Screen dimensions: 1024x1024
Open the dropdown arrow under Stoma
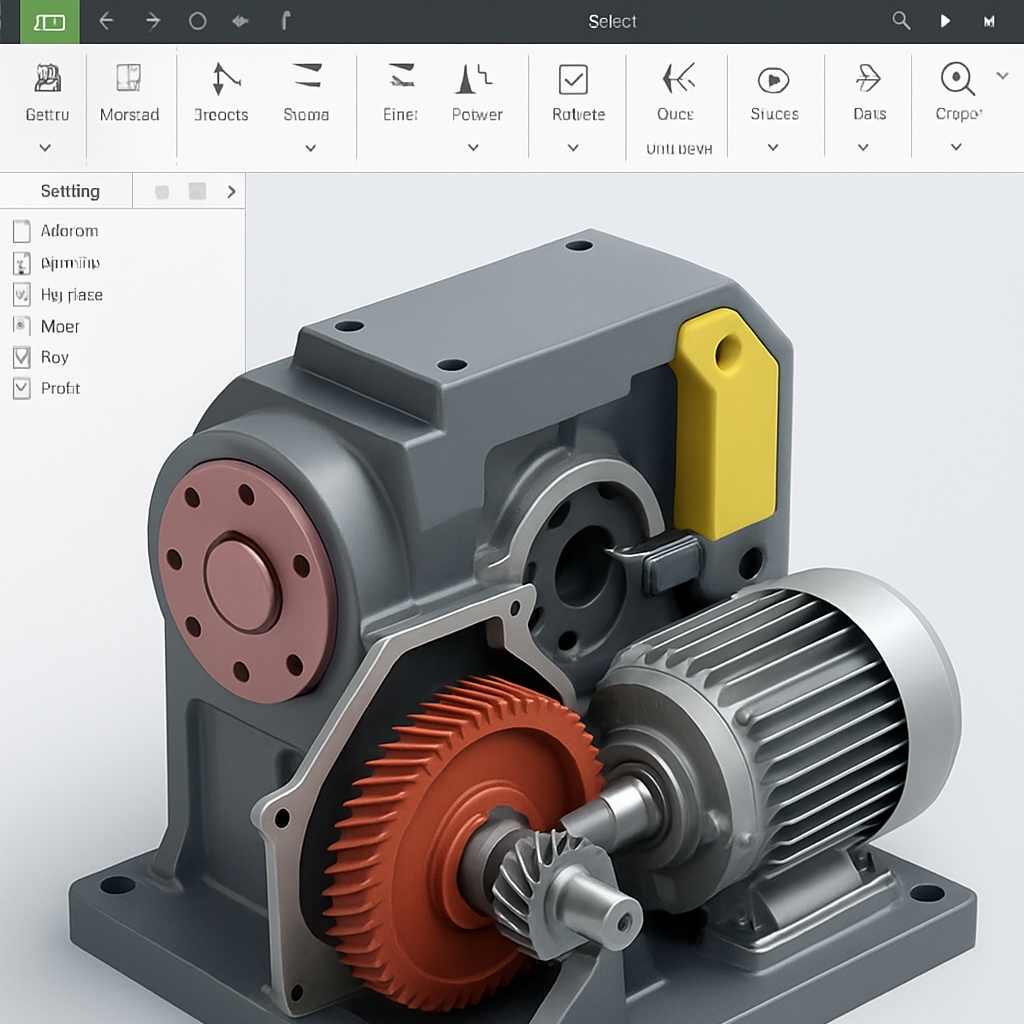pos(310,148)
